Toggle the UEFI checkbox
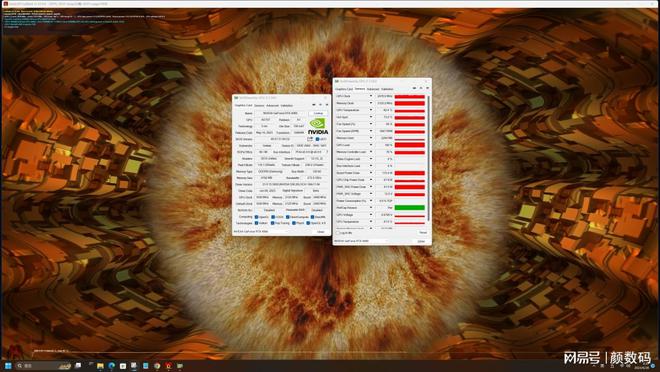660x372 pixels. coord(317,139)
